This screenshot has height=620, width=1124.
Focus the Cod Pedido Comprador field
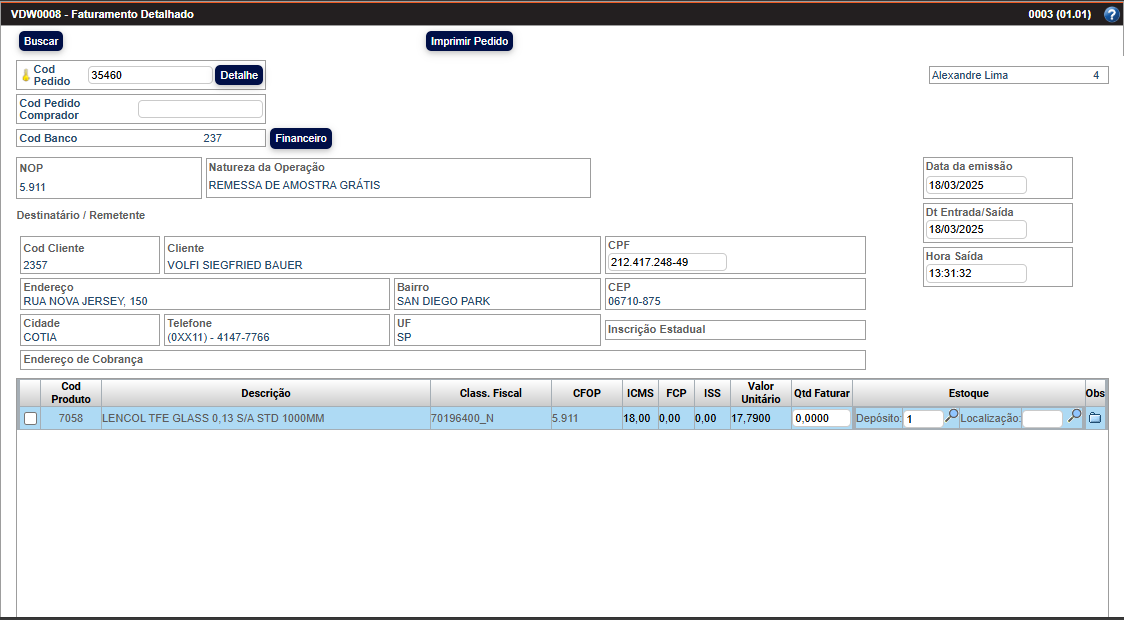point(200,109)
